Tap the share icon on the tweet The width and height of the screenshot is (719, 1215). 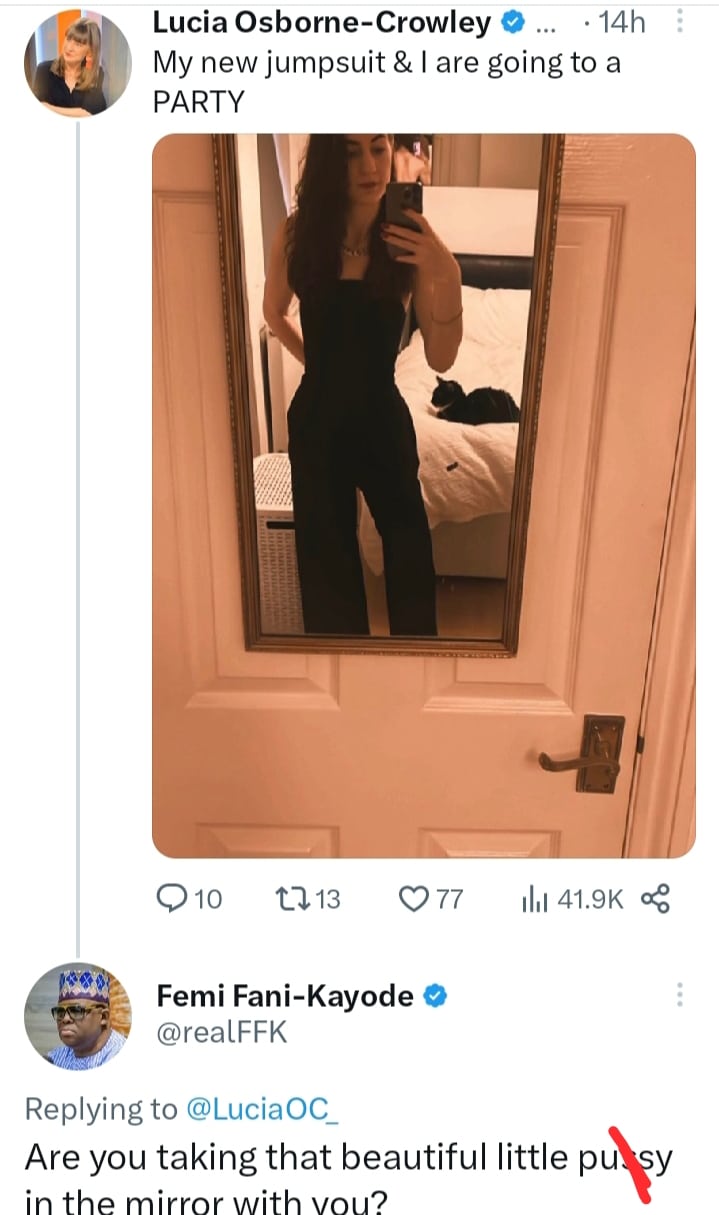pyautogui.click(x=653, y=899)
